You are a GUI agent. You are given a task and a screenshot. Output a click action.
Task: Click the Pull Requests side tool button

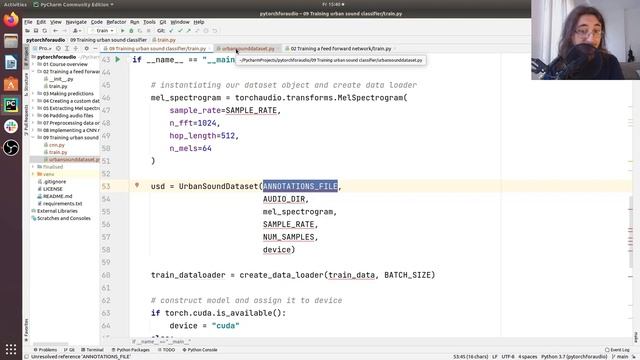click(26, 120)
